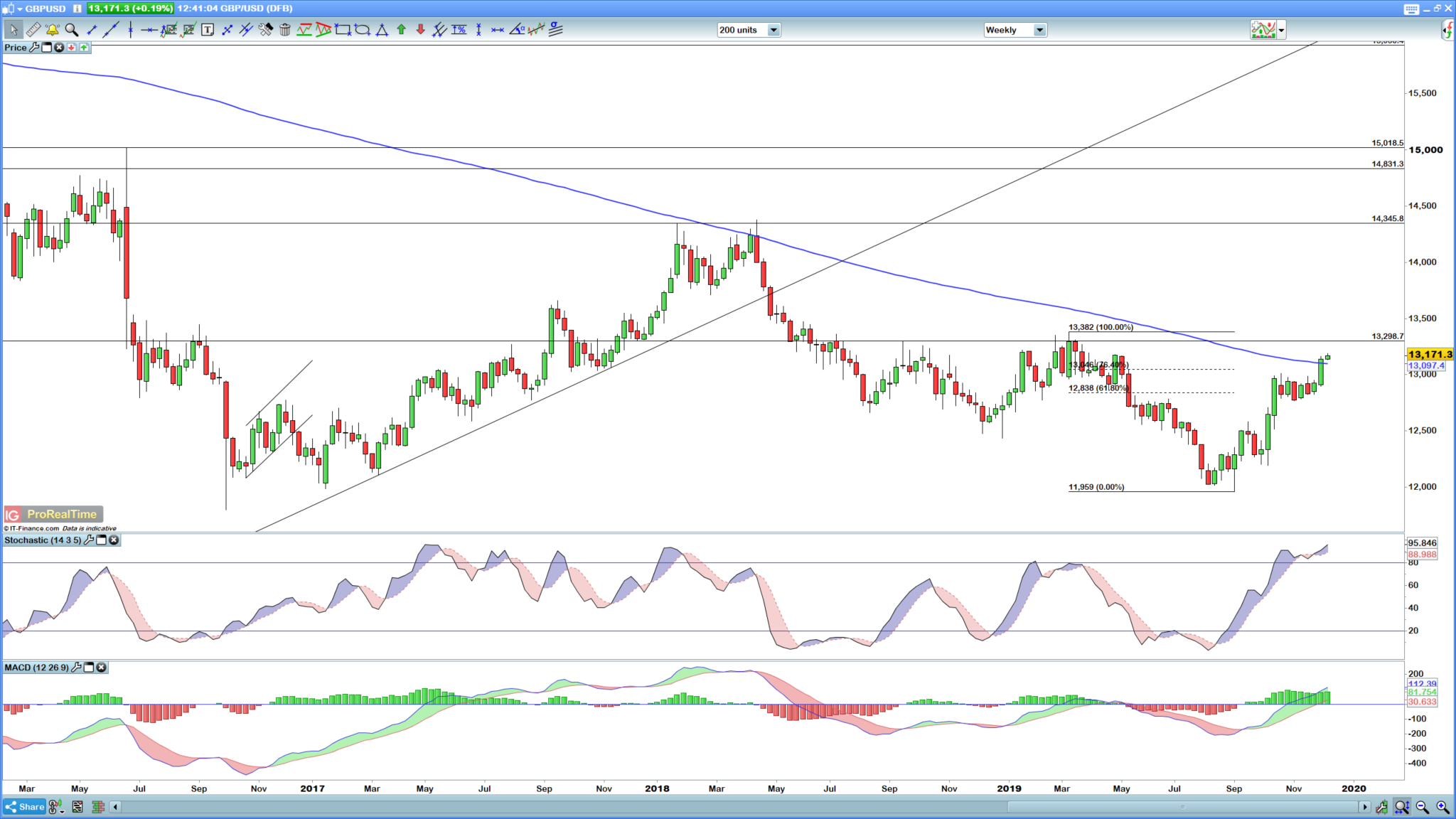Open MACD indicator wrench settings
This screenshot has height=819, width=1456.
[77, 668]
